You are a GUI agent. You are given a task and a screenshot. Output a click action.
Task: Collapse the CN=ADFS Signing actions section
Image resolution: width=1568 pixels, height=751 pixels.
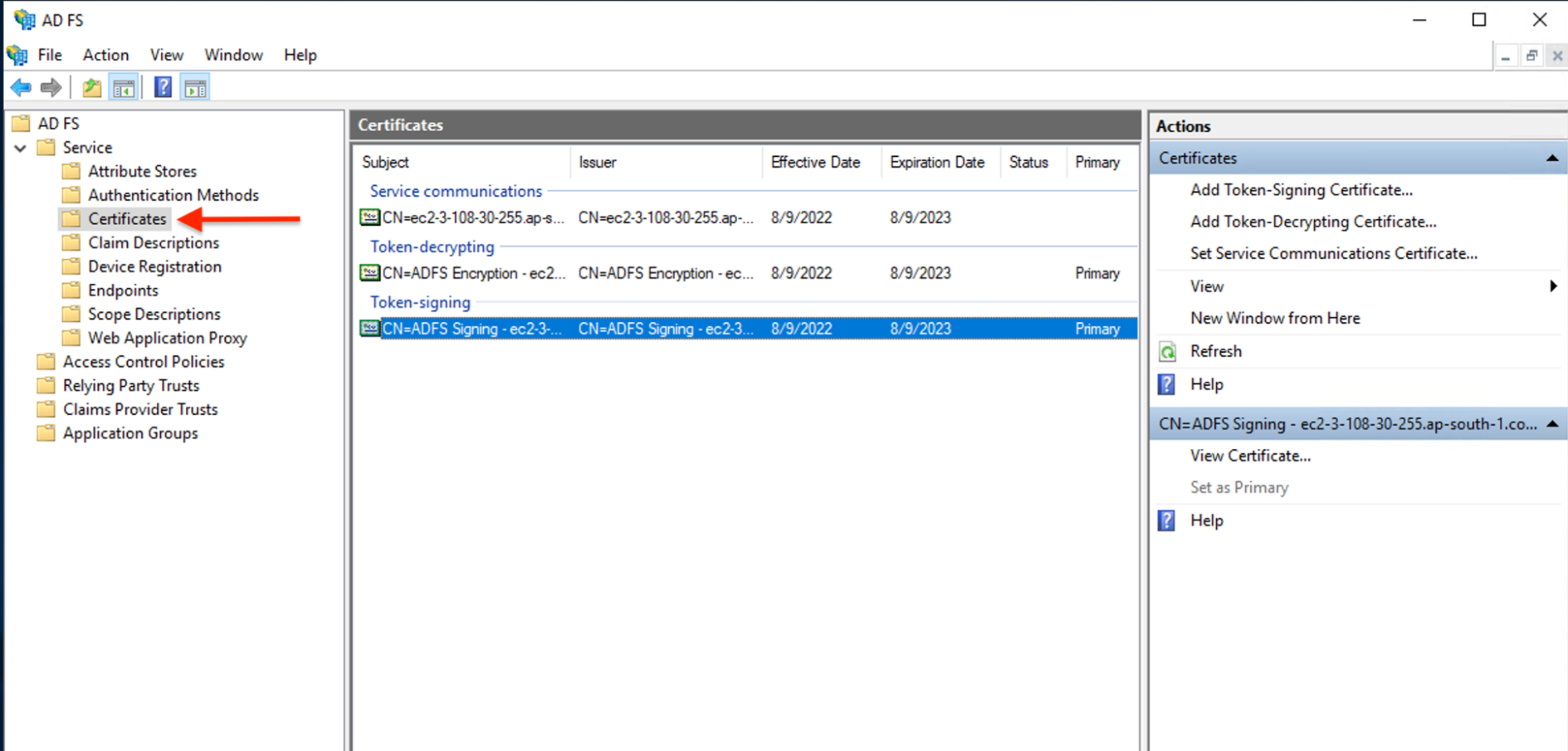[1552, 424]
